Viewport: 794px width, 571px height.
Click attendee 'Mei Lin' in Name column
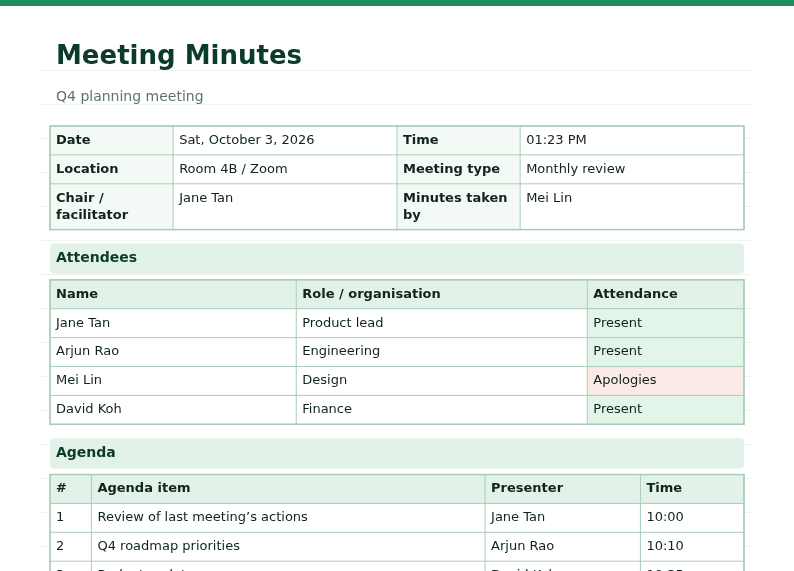[x=173, y=381]
